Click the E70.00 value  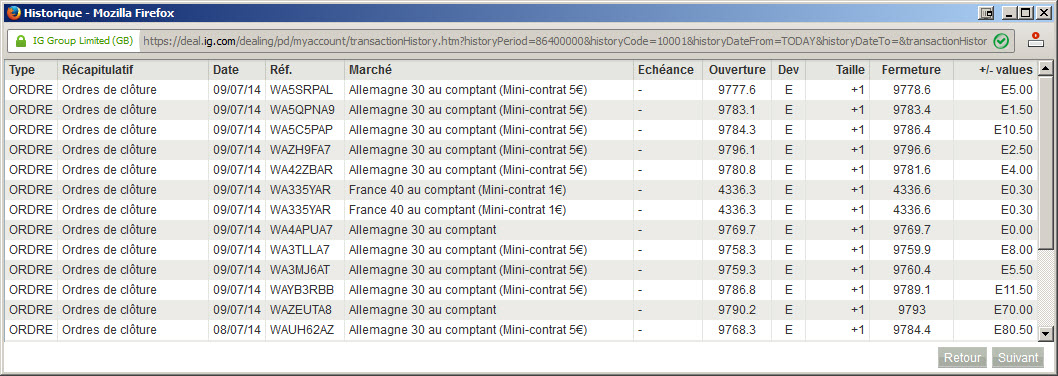pos(1013,310)
